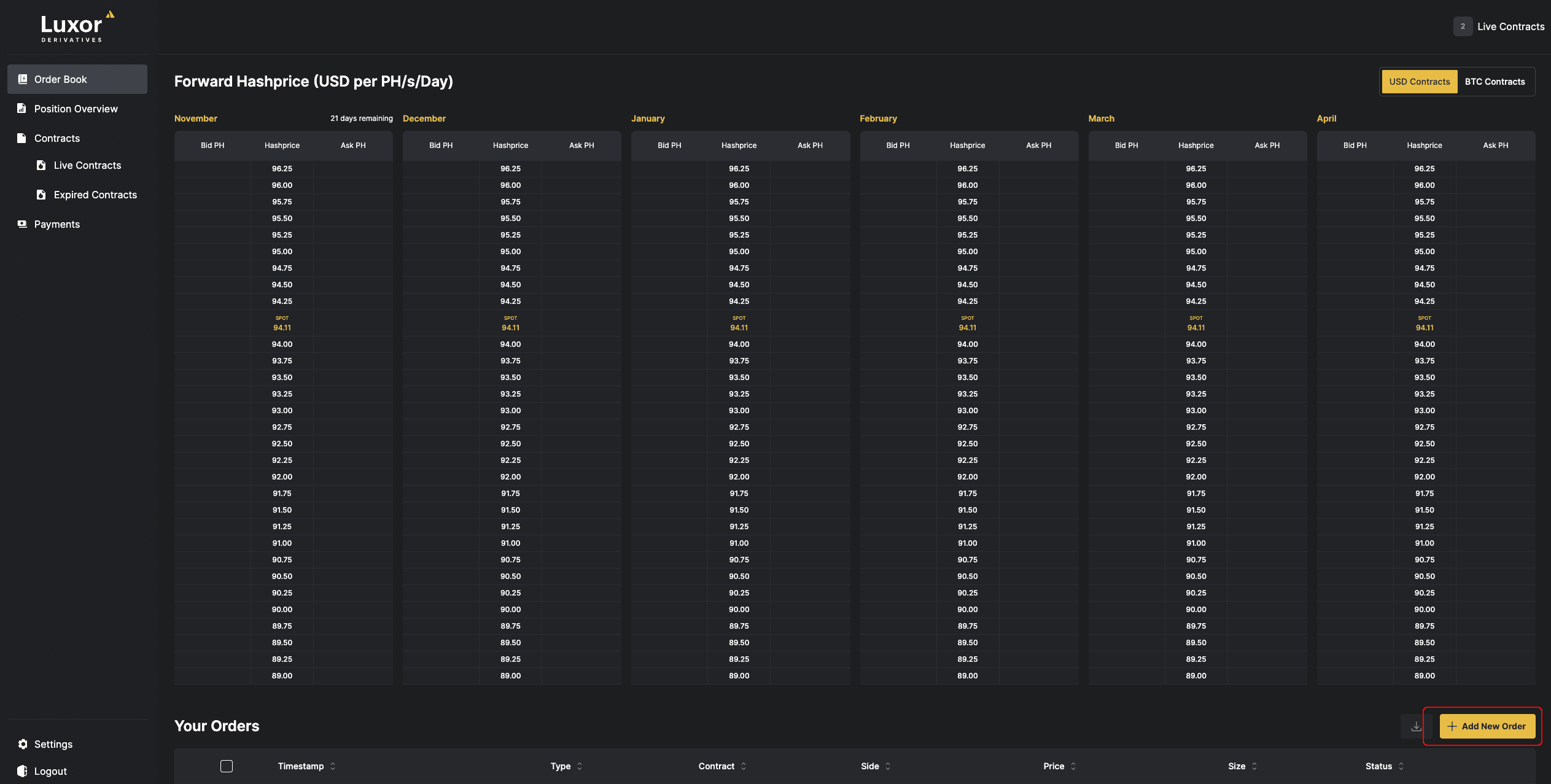Check the select-all checkbox in Your Orders
The width and height of the screenshot is (1551, 784).
(x=226, y=766)
